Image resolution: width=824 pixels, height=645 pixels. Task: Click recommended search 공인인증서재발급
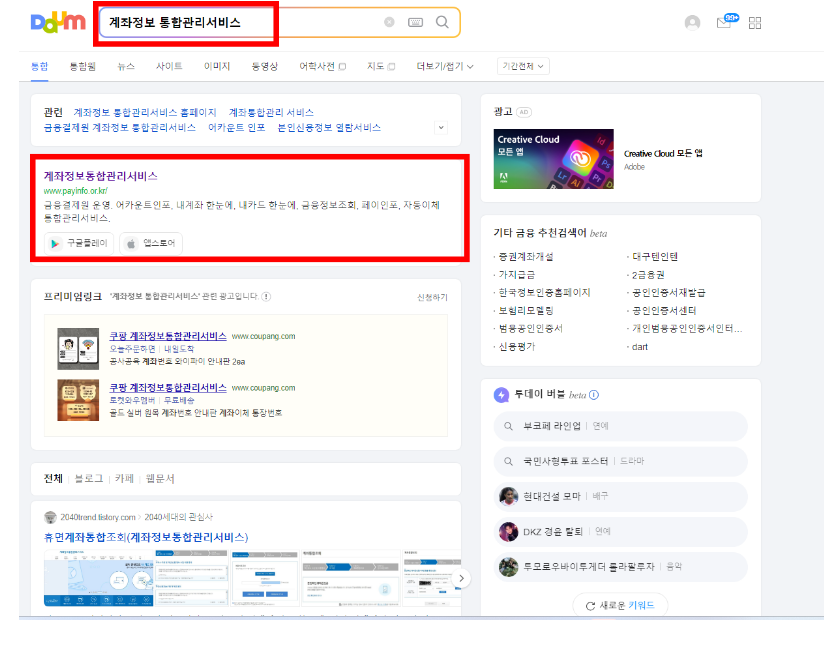pyautogui.click(x=668, y=293)
